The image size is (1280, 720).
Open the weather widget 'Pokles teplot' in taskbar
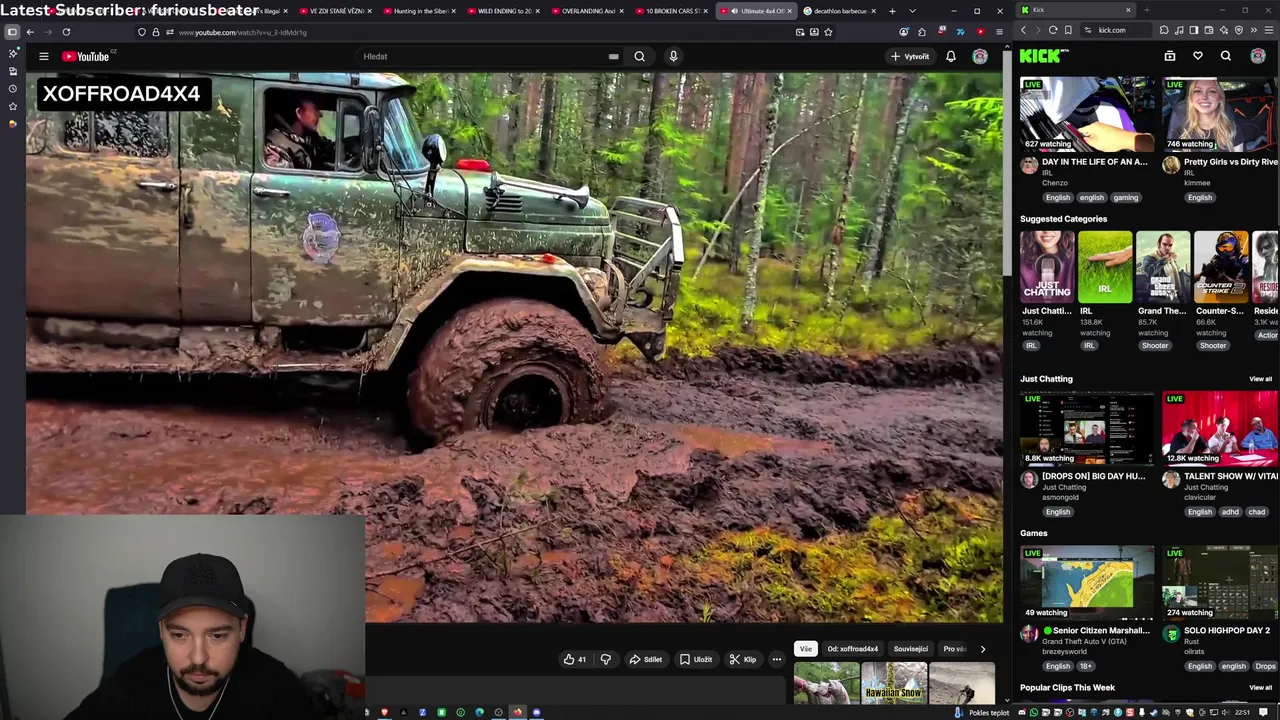[981, 712]
